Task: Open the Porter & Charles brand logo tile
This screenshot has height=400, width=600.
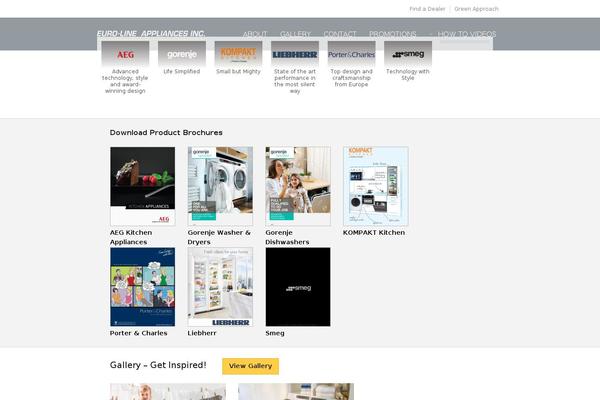Action: 351,54
